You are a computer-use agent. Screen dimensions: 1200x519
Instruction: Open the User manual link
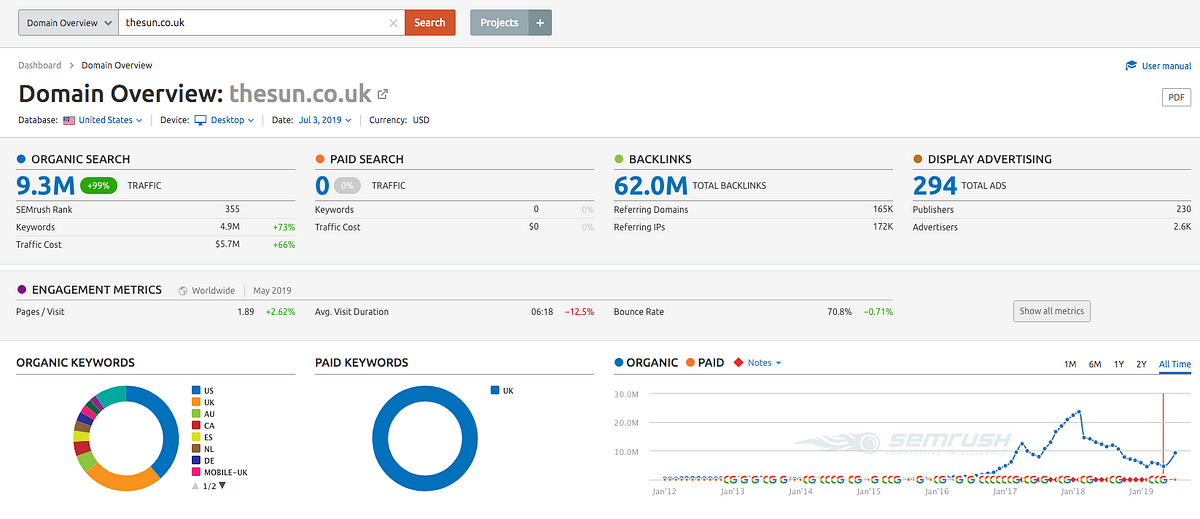coord(1166,66)
